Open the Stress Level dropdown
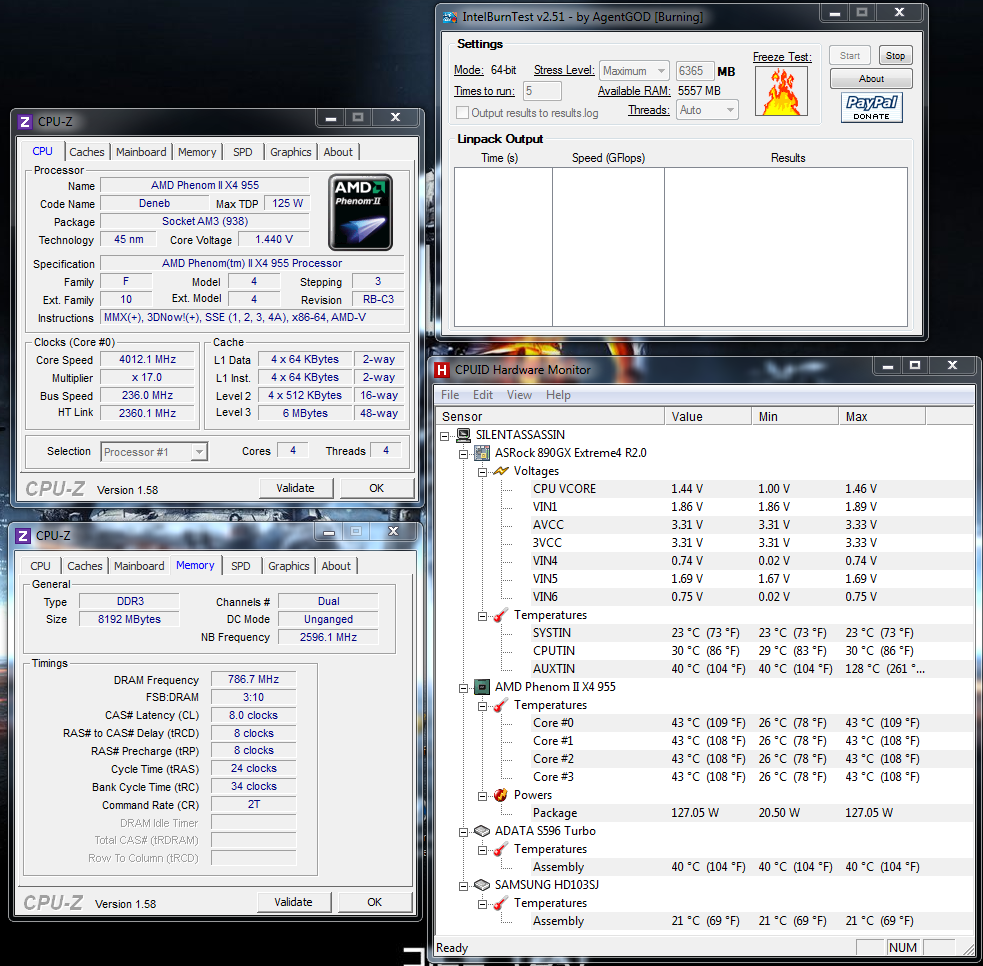This screenshot has height=966, width=983. tap(634, 71)
